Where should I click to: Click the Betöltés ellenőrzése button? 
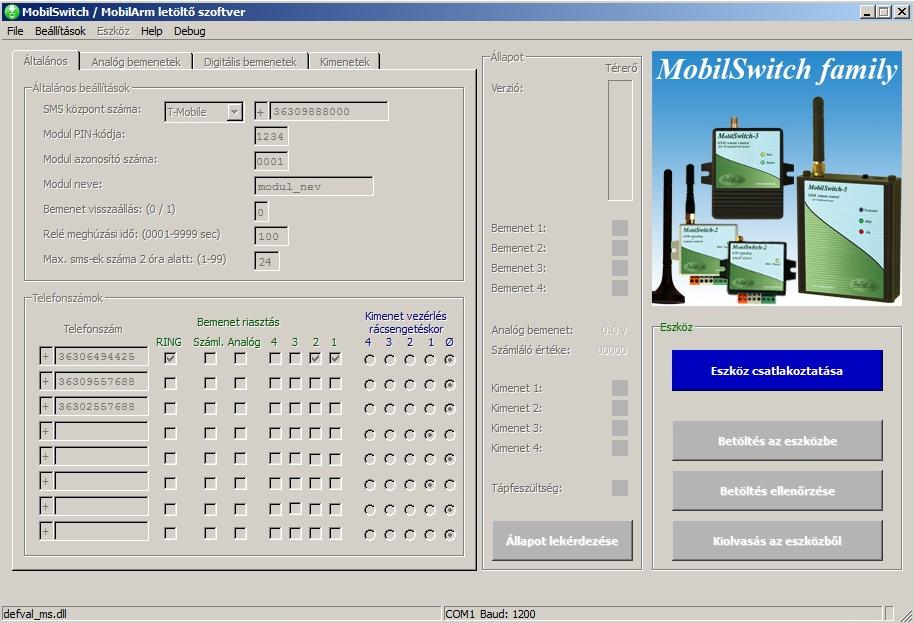(777, 491)
